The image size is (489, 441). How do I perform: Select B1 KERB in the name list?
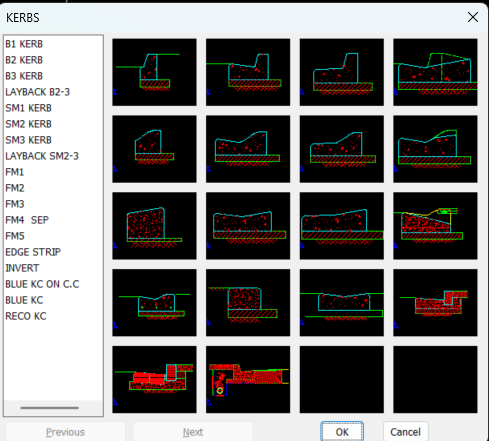[x=24, y=44]
